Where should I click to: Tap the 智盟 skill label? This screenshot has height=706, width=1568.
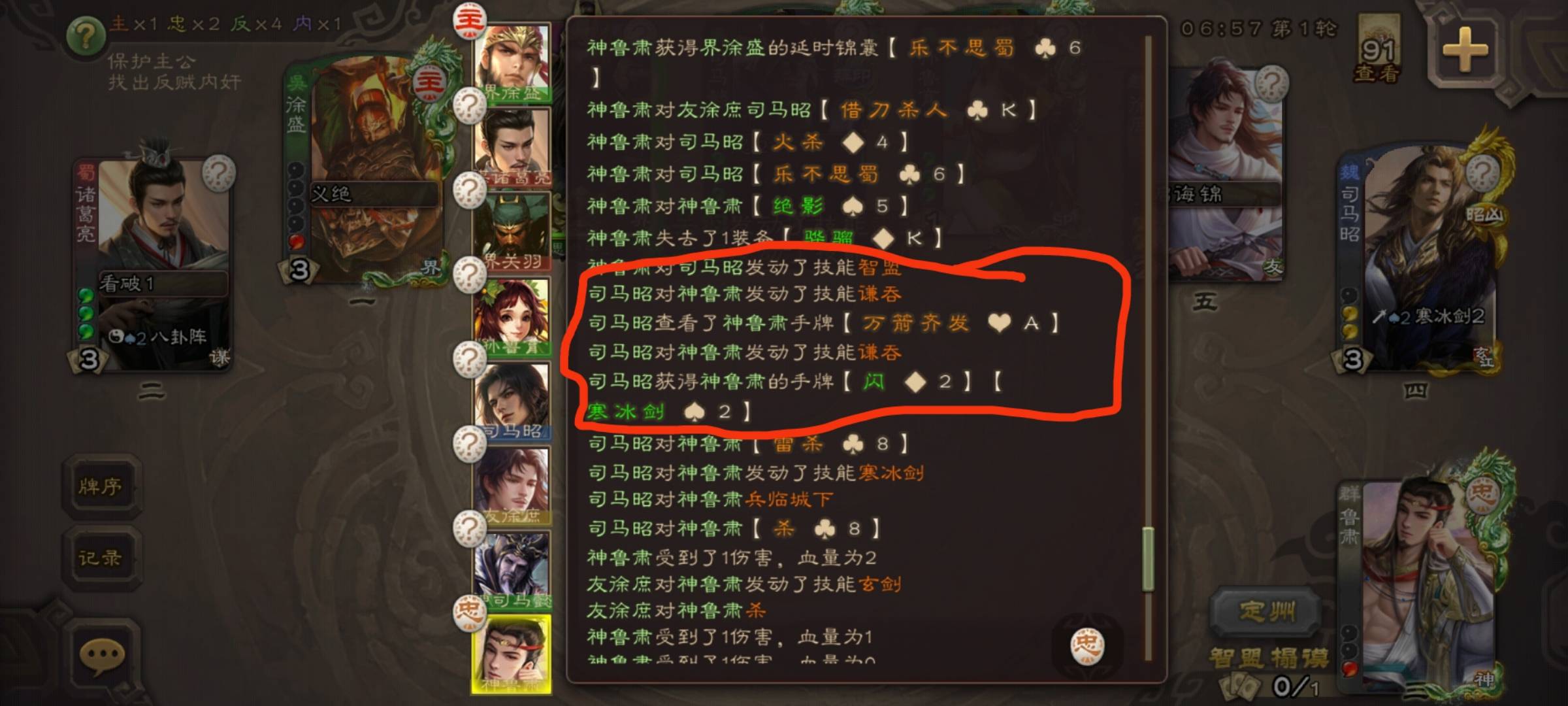[1237, 658]
